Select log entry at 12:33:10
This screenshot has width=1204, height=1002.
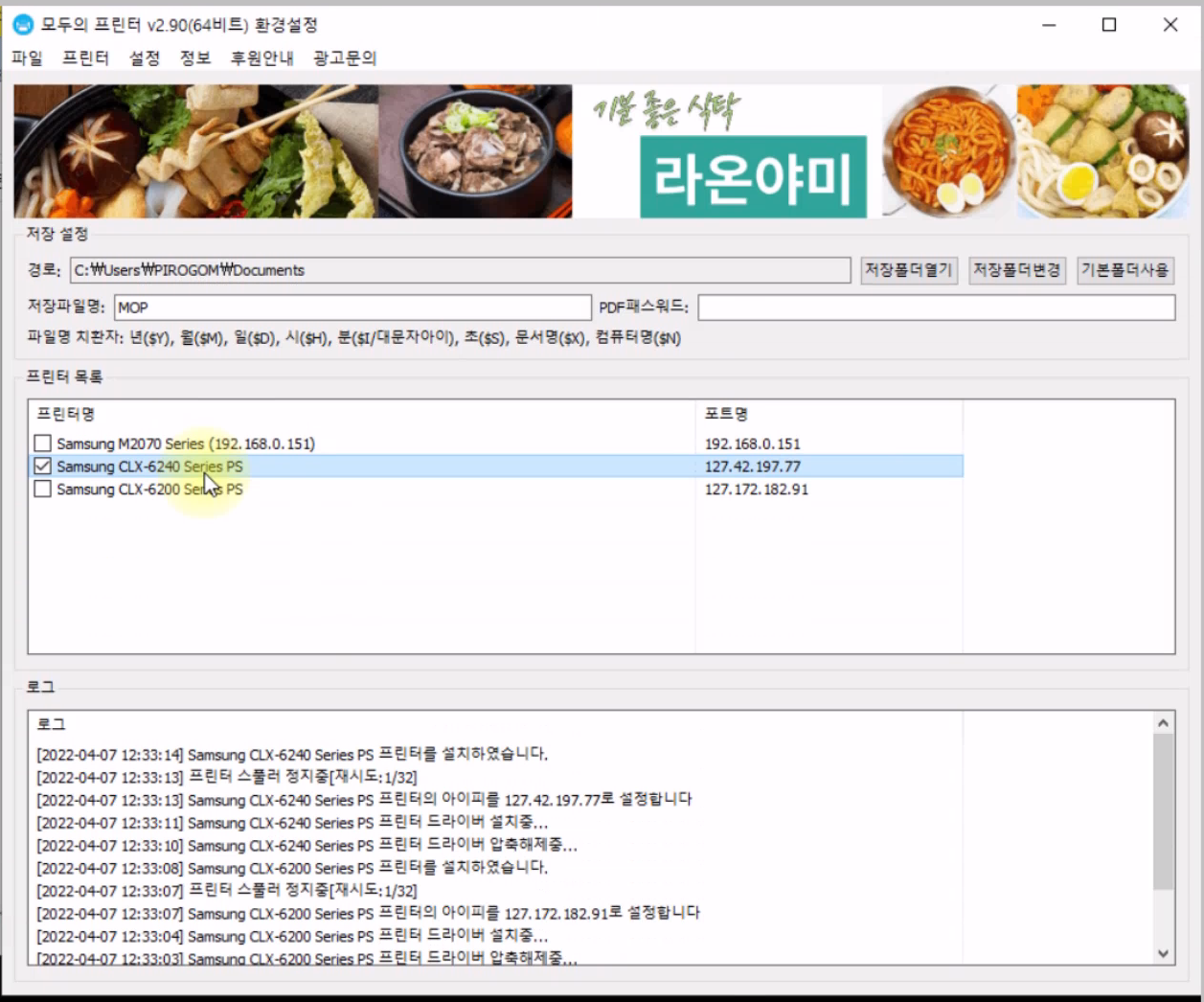(x=307, y=846)
